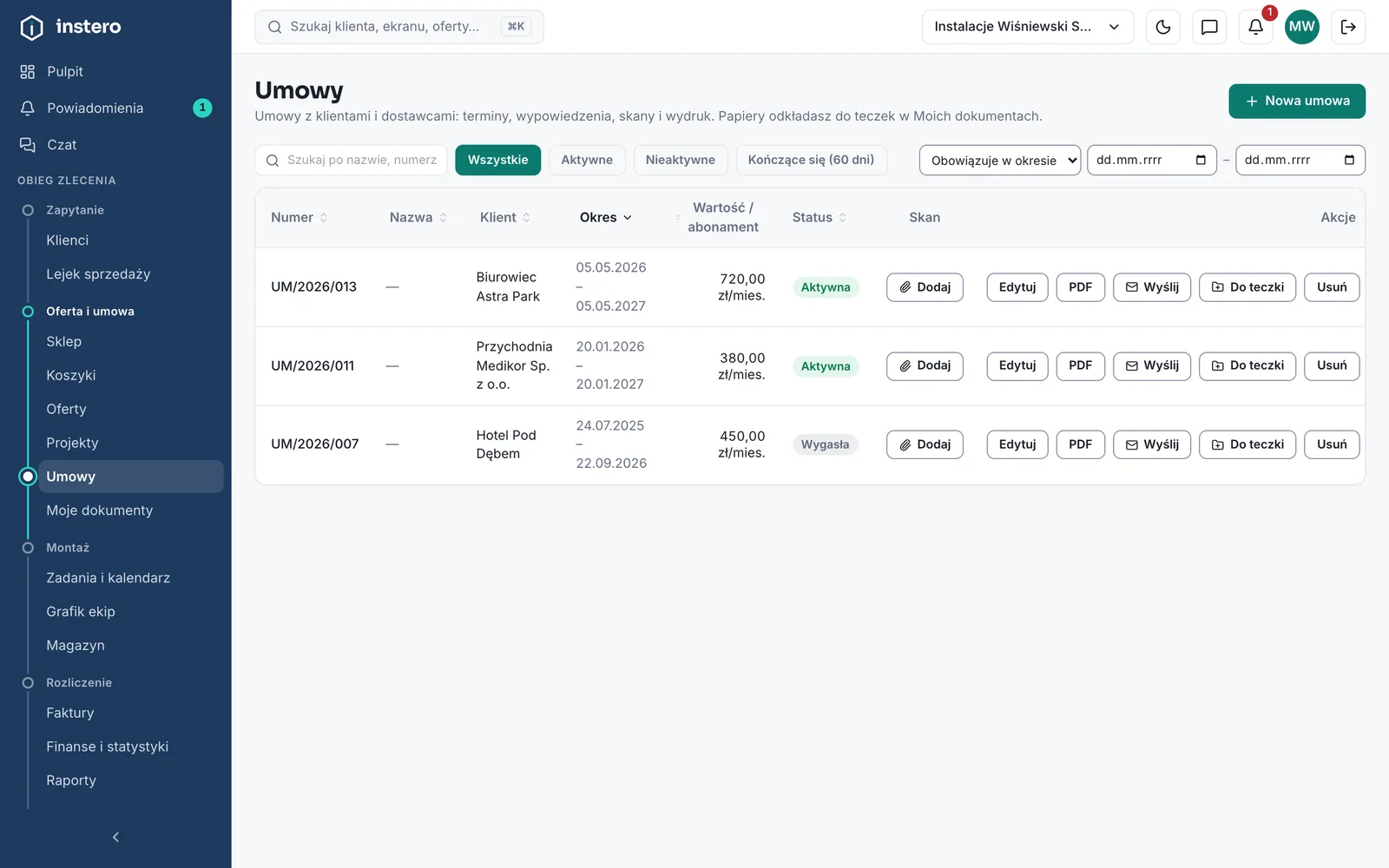Click the global search box in header
This screenshot has height=868, width=1389.
399,27
